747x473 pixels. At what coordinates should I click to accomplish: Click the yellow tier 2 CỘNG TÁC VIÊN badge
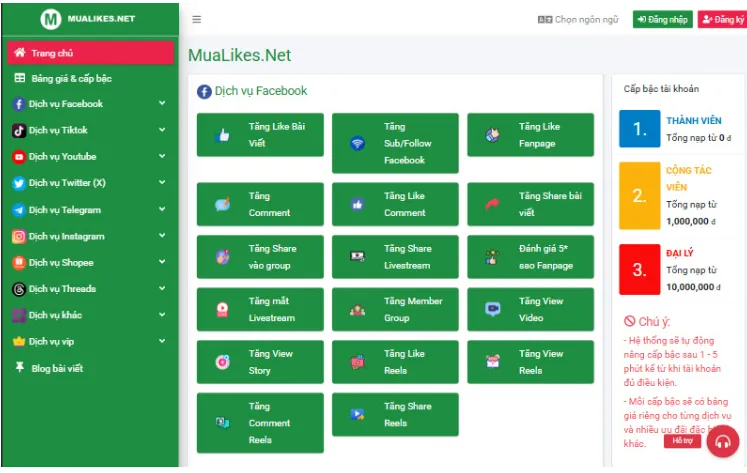click(x=639, y=196)
